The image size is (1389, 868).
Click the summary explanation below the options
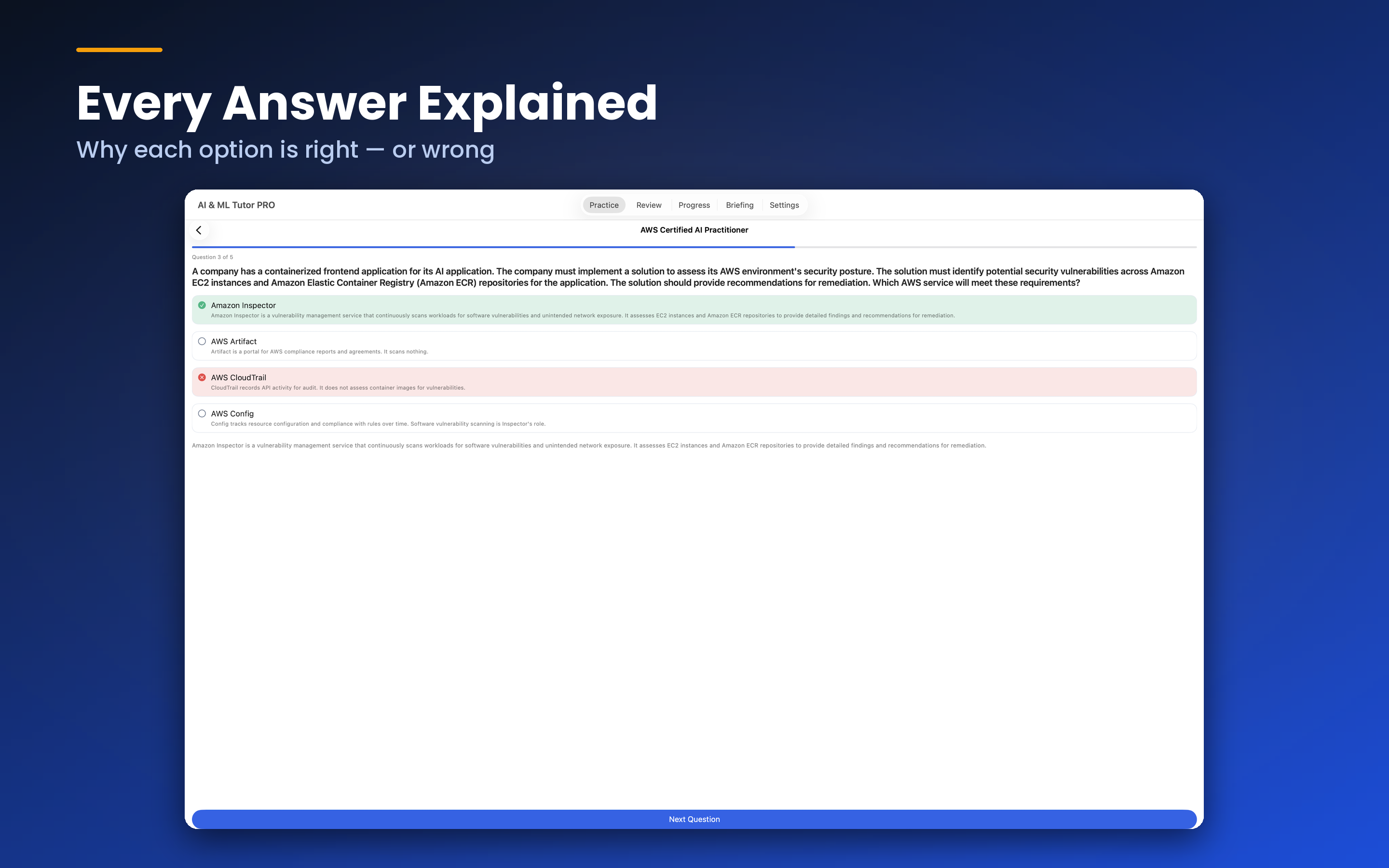(589, 446)
